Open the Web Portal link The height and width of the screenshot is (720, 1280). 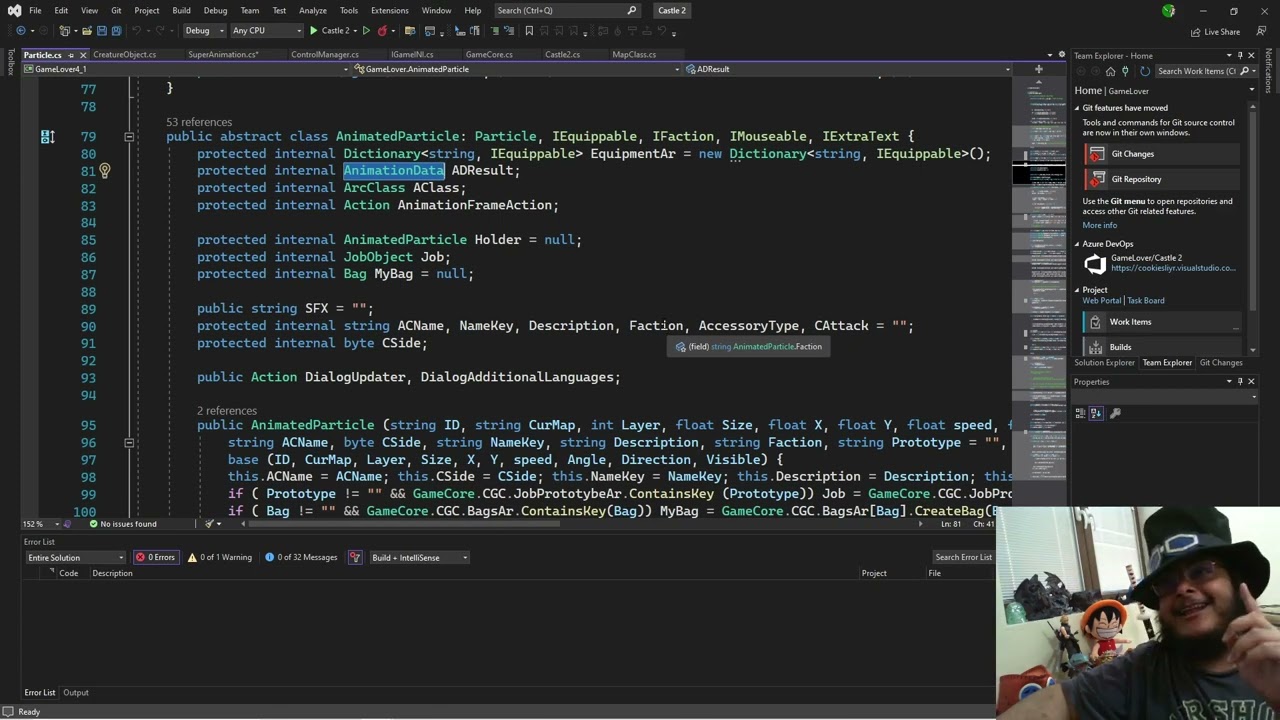click(1102, 300)
